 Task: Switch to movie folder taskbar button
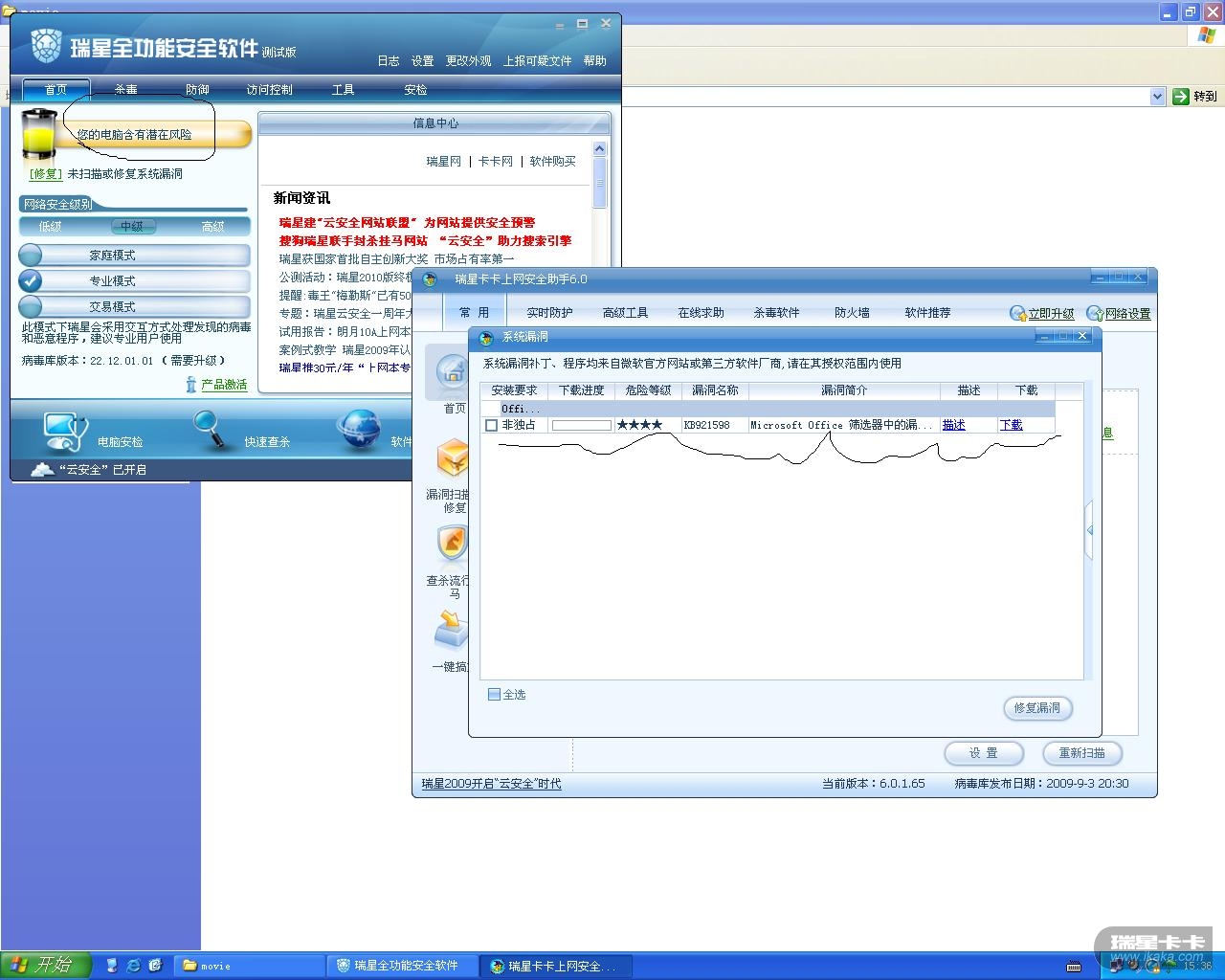[x=249, y=966]
